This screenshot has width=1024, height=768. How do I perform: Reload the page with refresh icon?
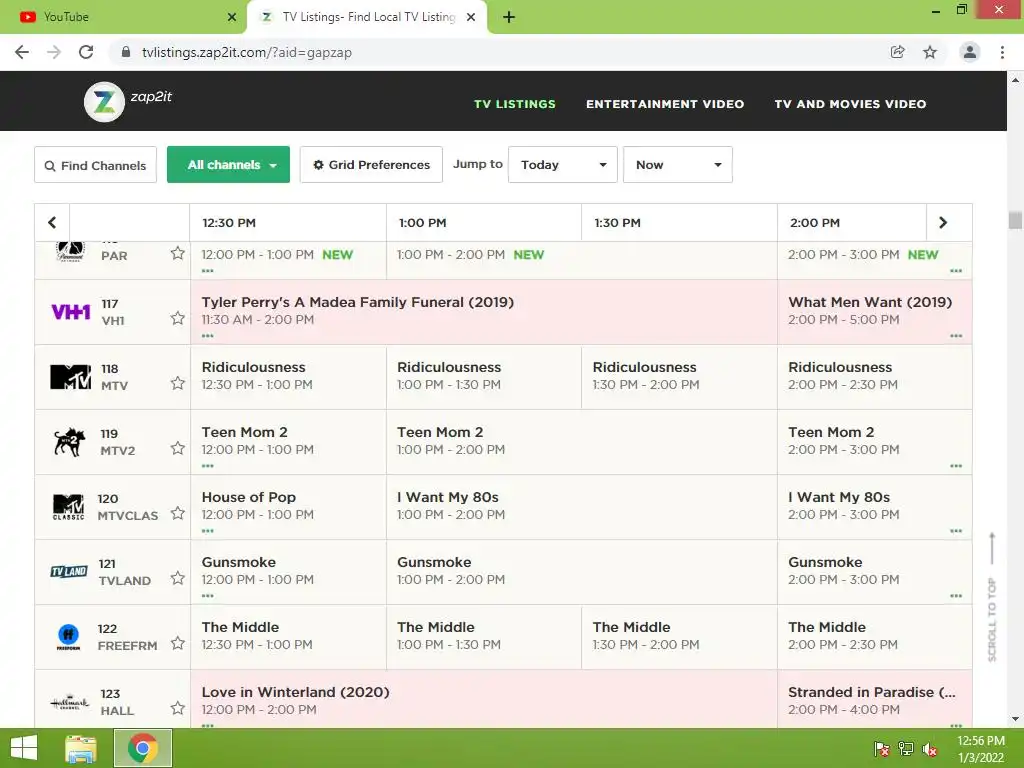86,52
